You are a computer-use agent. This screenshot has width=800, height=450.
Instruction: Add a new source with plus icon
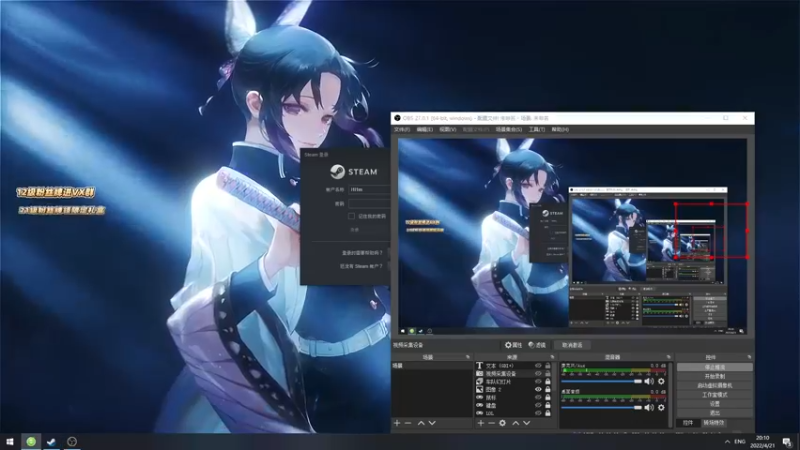pyautogui.click(x=480, y=423)
